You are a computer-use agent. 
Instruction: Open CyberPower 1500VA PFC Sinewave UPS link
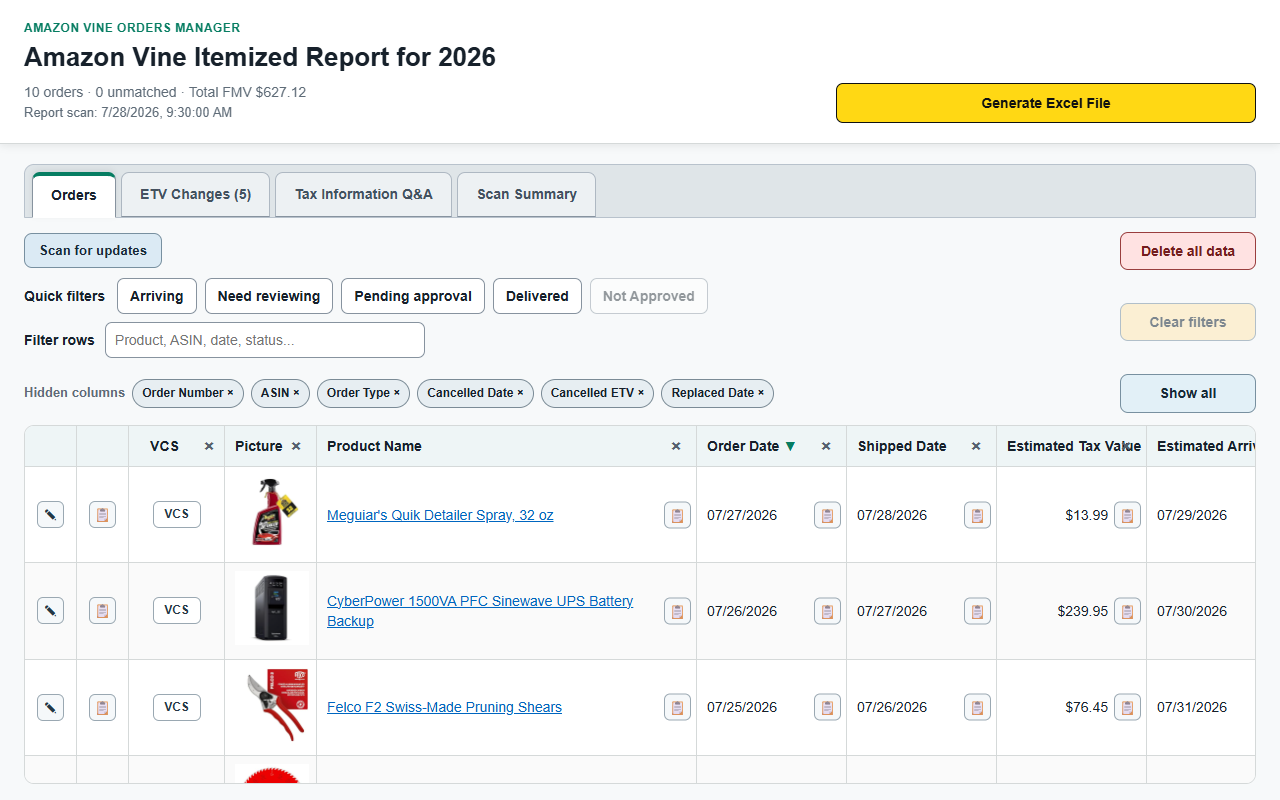point(480,611)
